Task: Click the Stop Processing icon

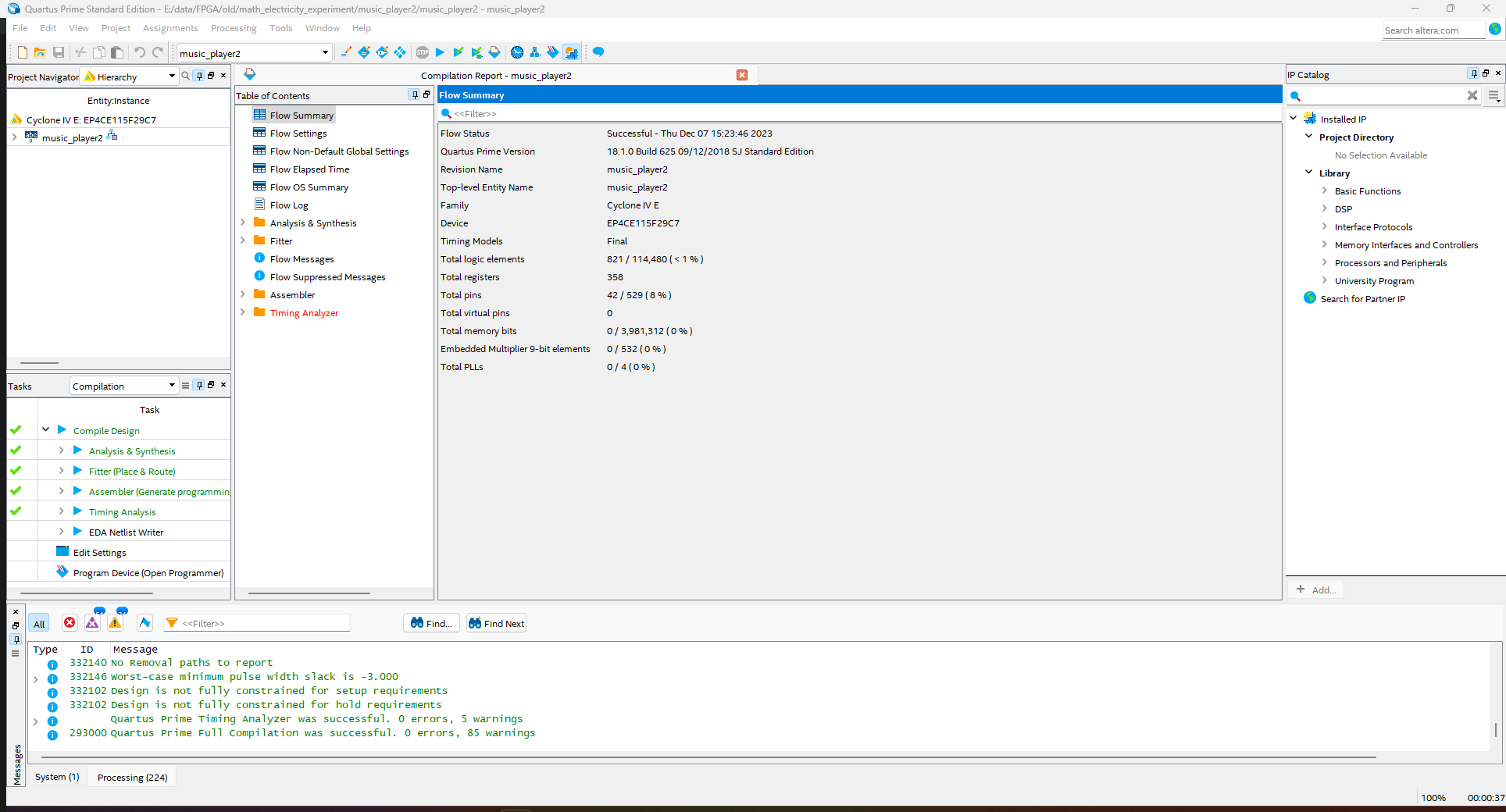Action: pyautogui.click(x=423, y=52)
